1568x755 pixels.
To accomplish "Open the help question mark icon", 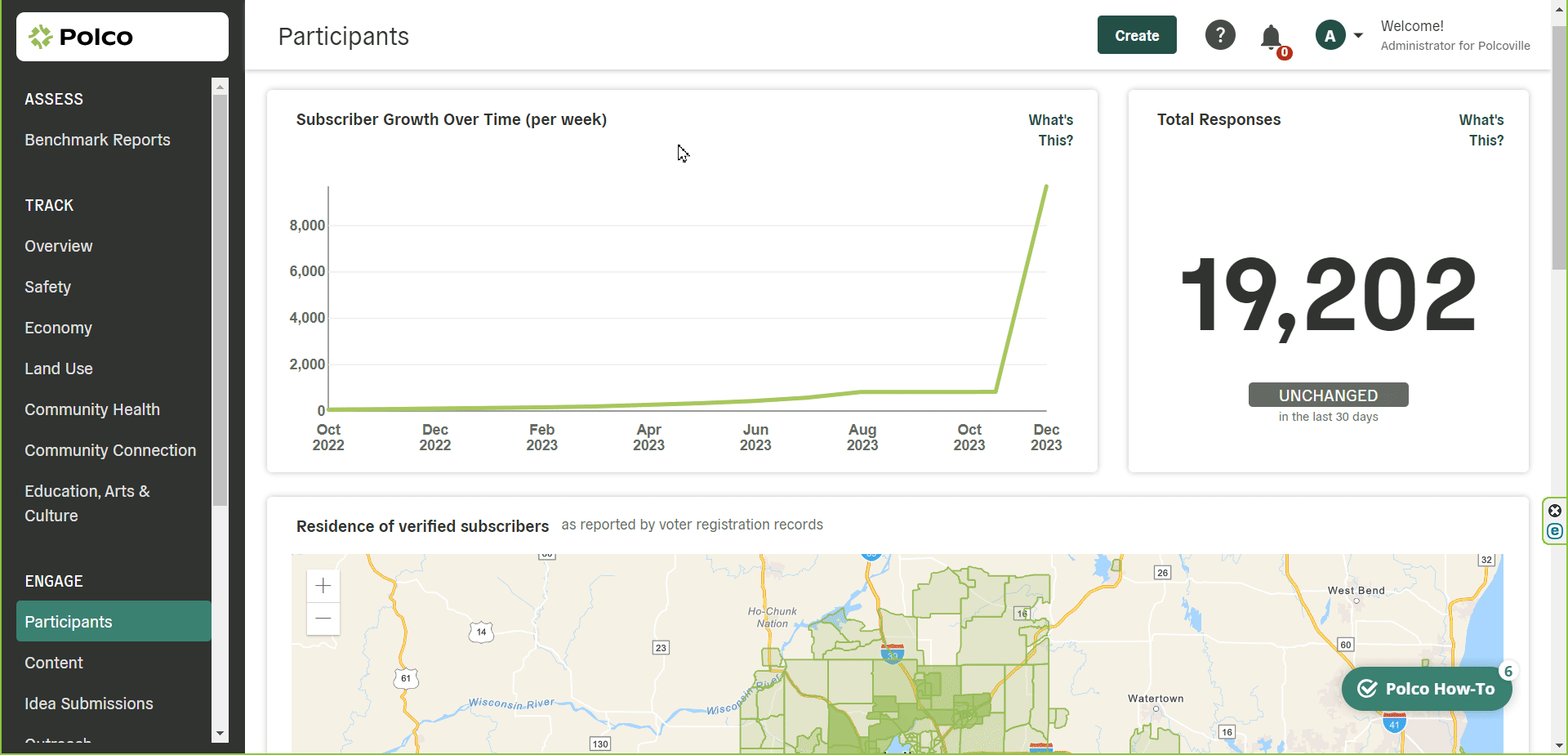I will 1220,35.
